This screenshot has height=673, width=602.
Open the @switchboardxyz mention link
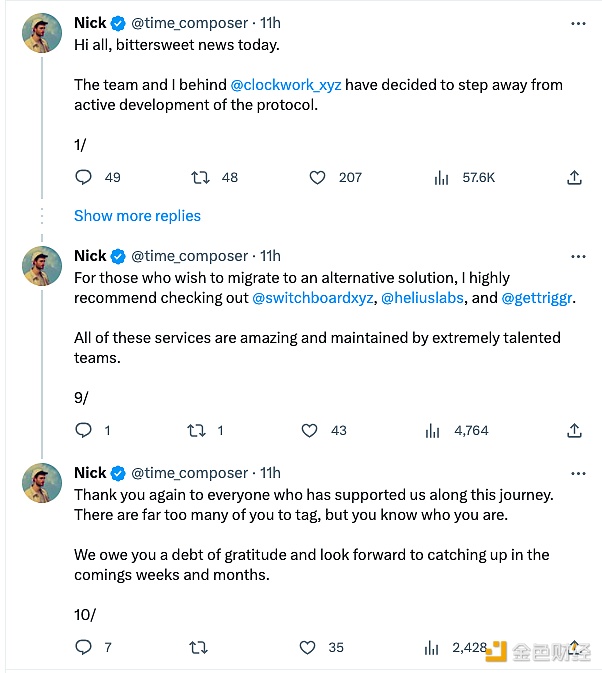[x=313, y=298]
